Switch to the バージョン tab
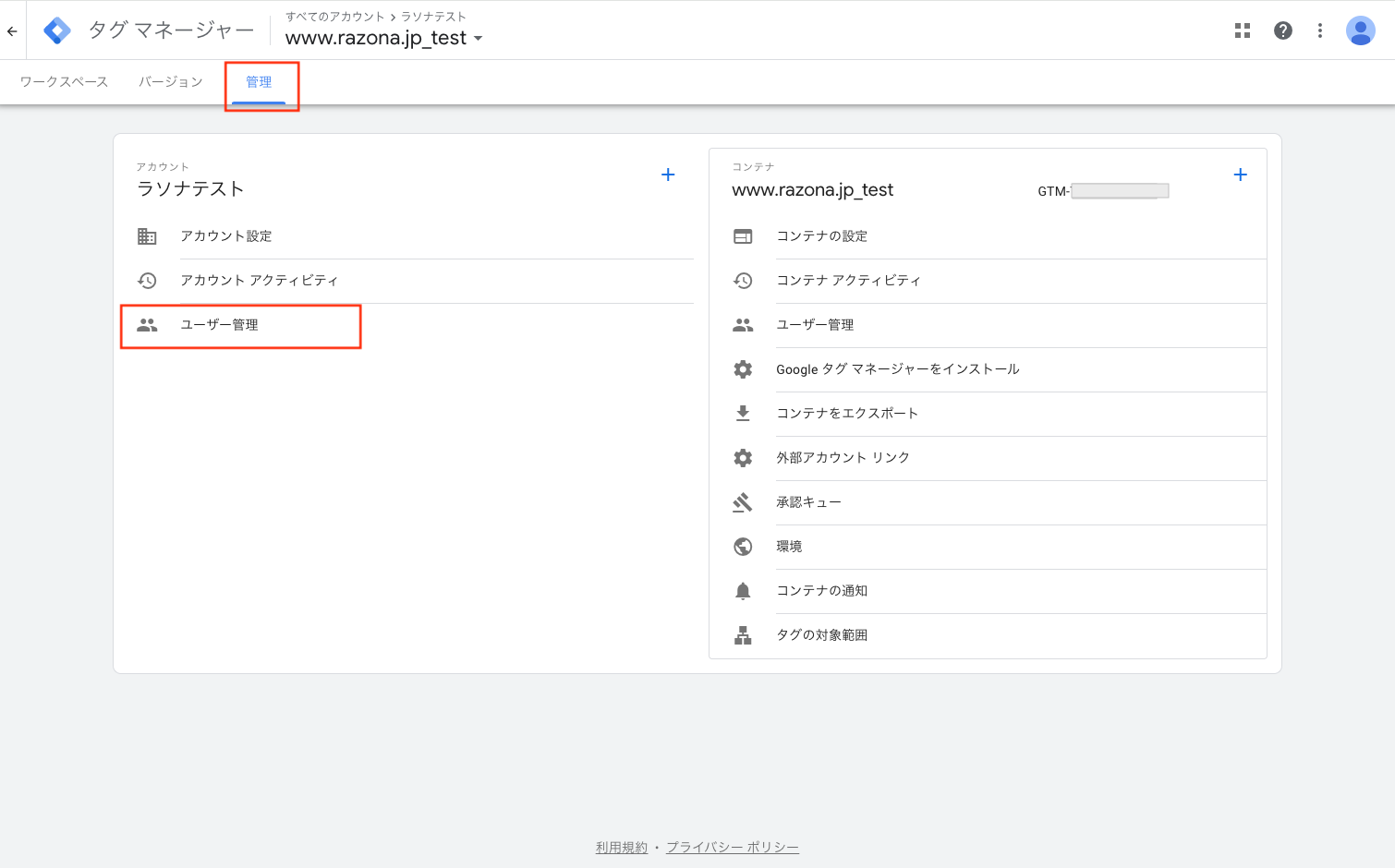 coord(171,82)
